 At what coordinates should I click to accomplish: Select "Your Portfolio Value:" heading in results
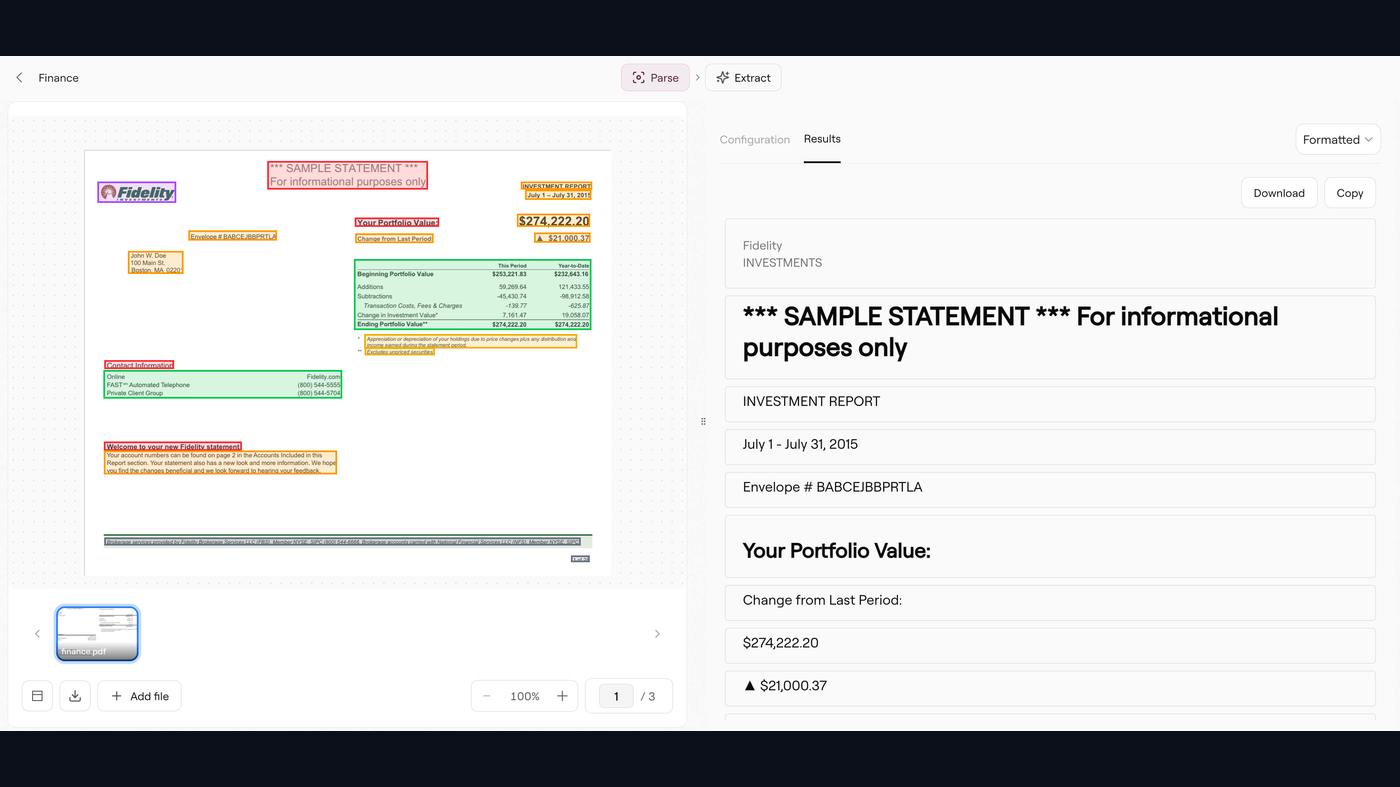point(1050,546)
